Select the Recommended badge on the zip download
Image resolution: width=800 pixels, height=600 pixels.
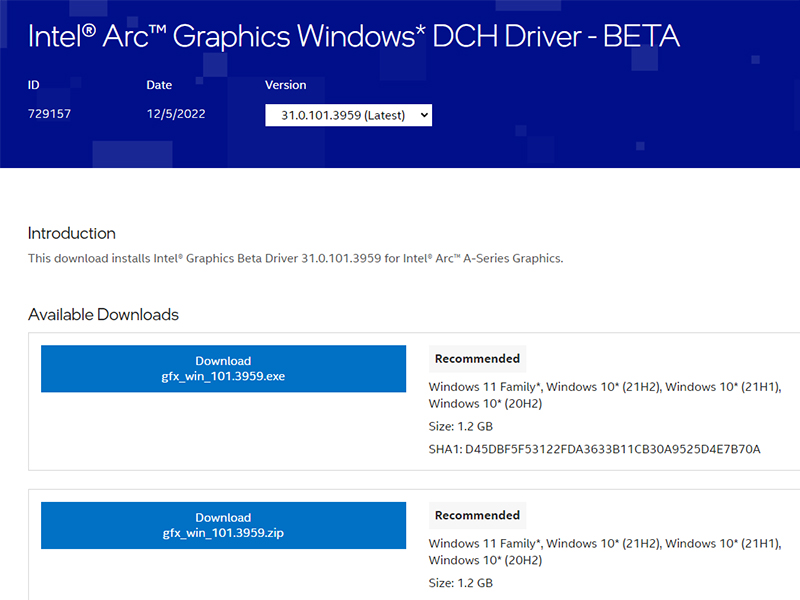(477, 515)
